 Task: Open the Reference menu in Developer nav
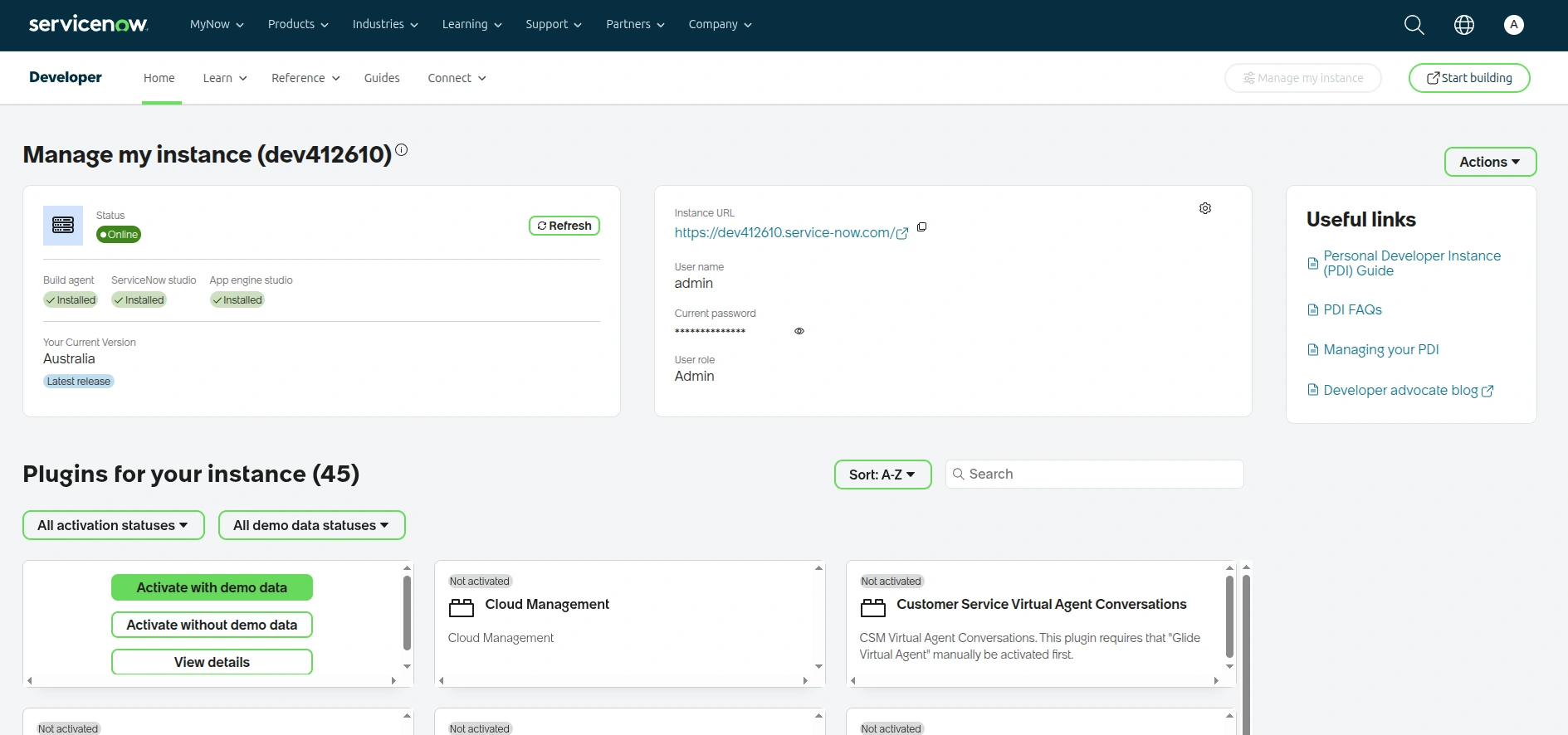click(305, 78)
